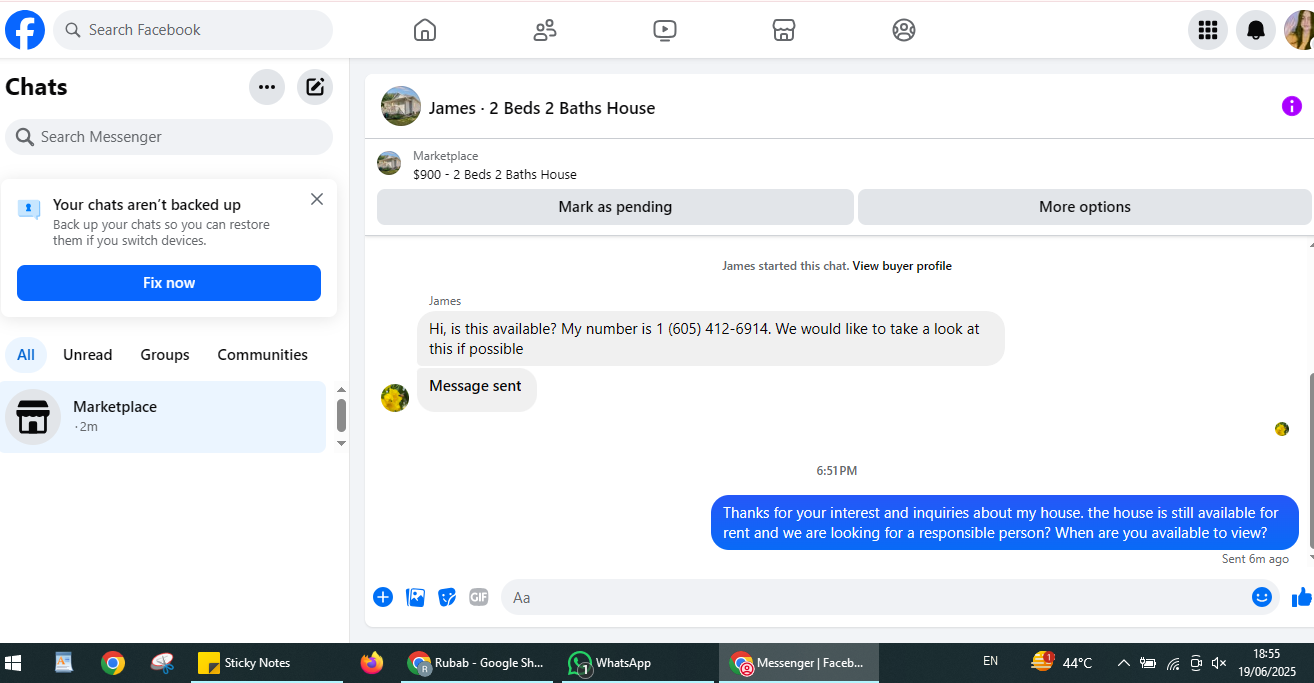This screenshot has height=683, width=1314.
Task: Click inside Search Messenger field
Action: (169, 137)
